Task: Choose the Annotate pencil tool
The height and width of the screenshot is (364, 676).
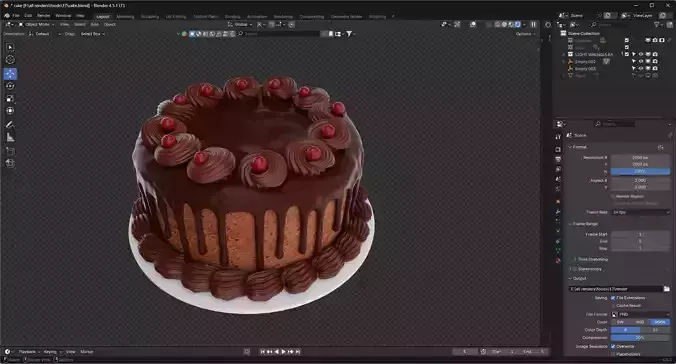Action: (10, 125)
